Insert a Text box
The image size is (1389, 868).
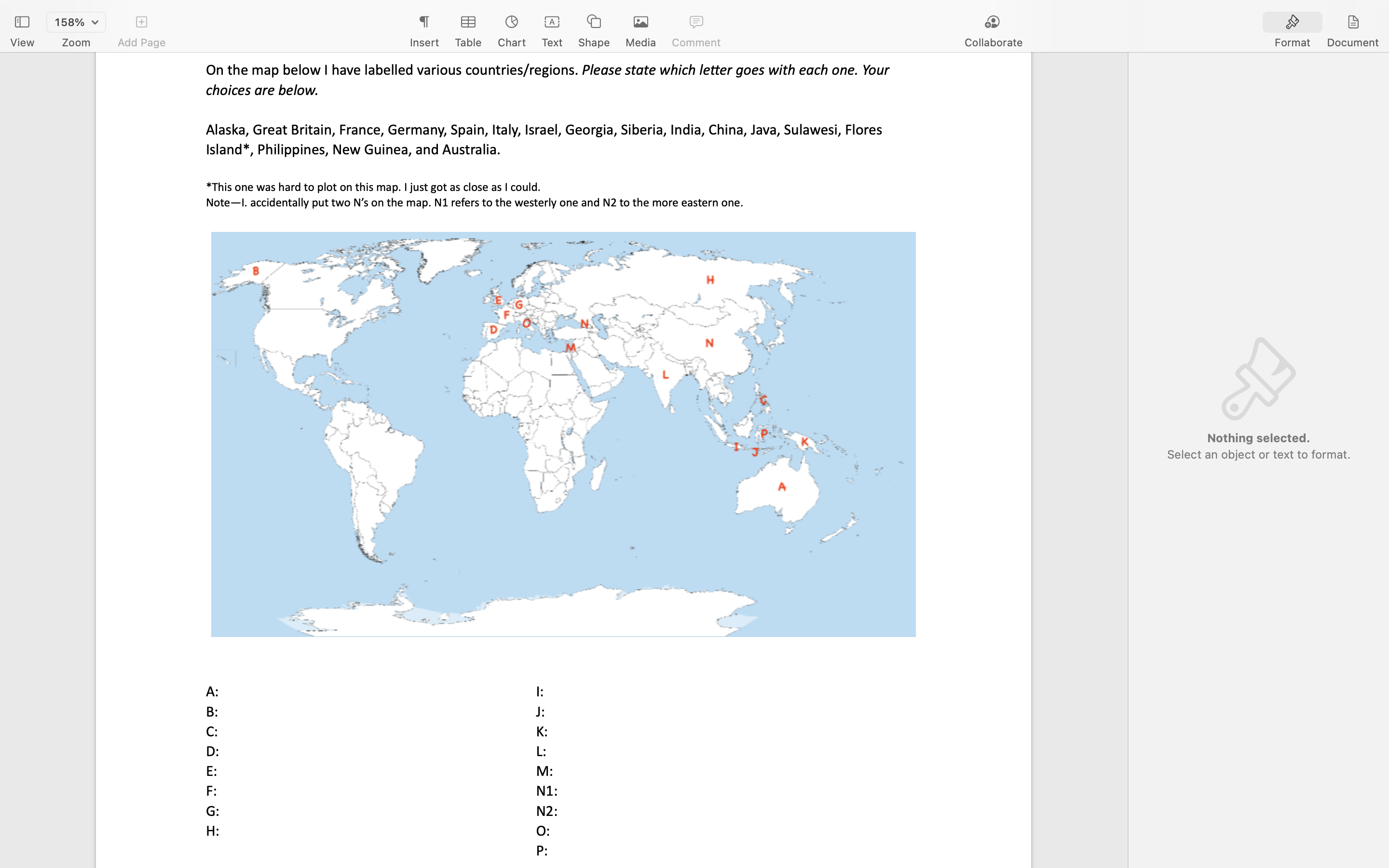(552, 22)
